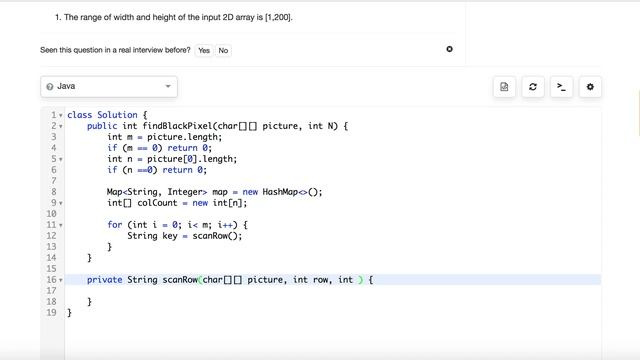Screen dimensions: 640x360
Task: Click 'int m = picture.length;' code line
Action: point(164,137)
